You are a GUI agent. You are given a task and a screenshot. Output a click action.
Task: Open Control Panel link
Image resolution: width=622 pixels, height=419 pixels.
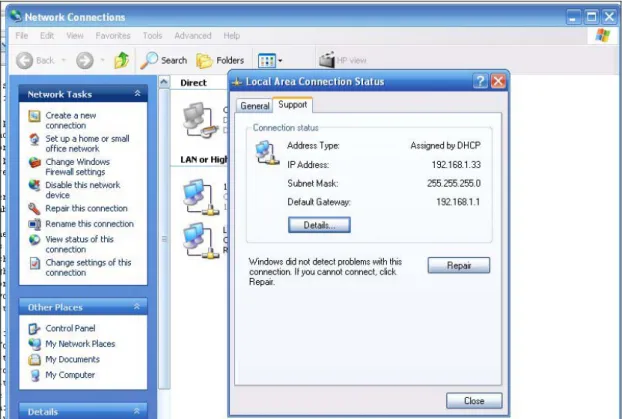pos(70,329)
